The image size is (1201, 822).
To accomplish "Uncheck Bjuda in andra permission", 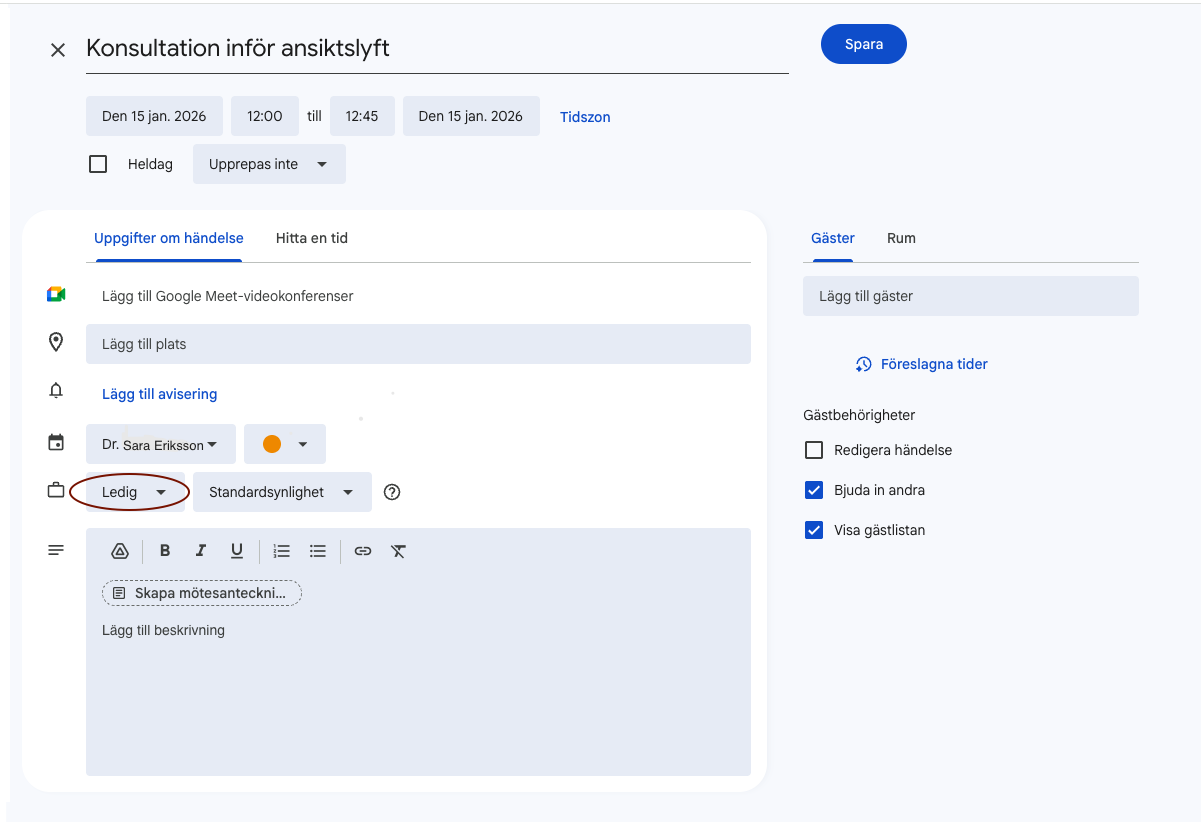I will coord(814,490).
